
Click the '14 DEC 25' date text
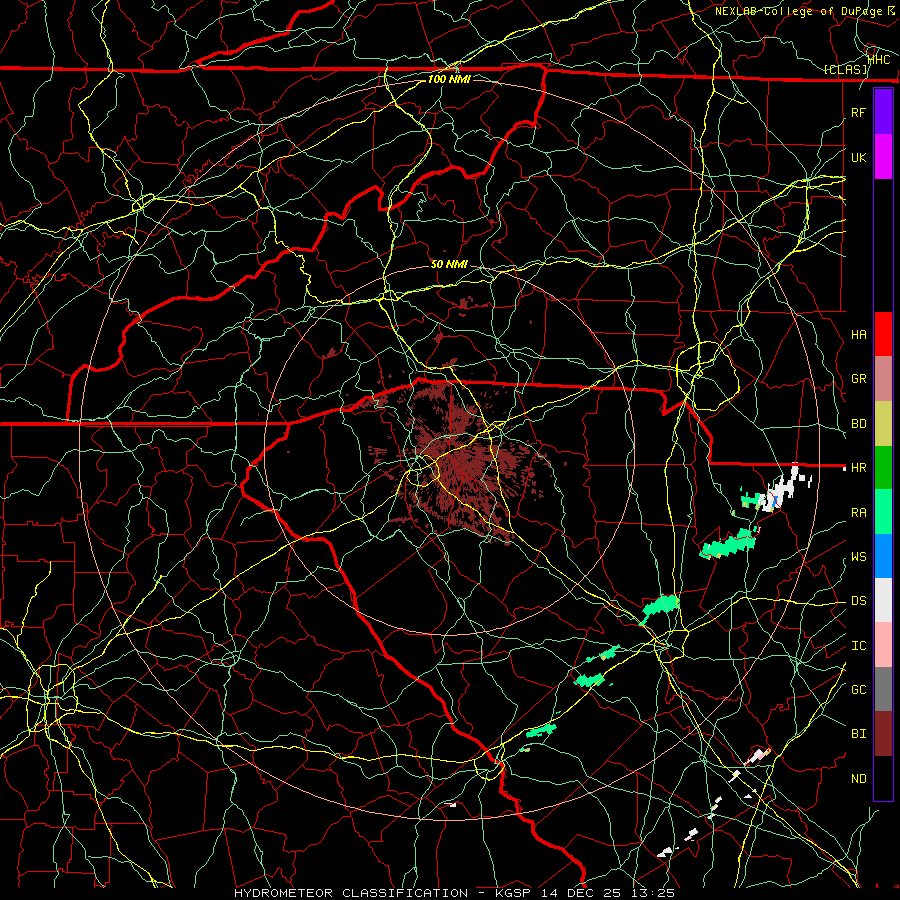coord(581,893)
